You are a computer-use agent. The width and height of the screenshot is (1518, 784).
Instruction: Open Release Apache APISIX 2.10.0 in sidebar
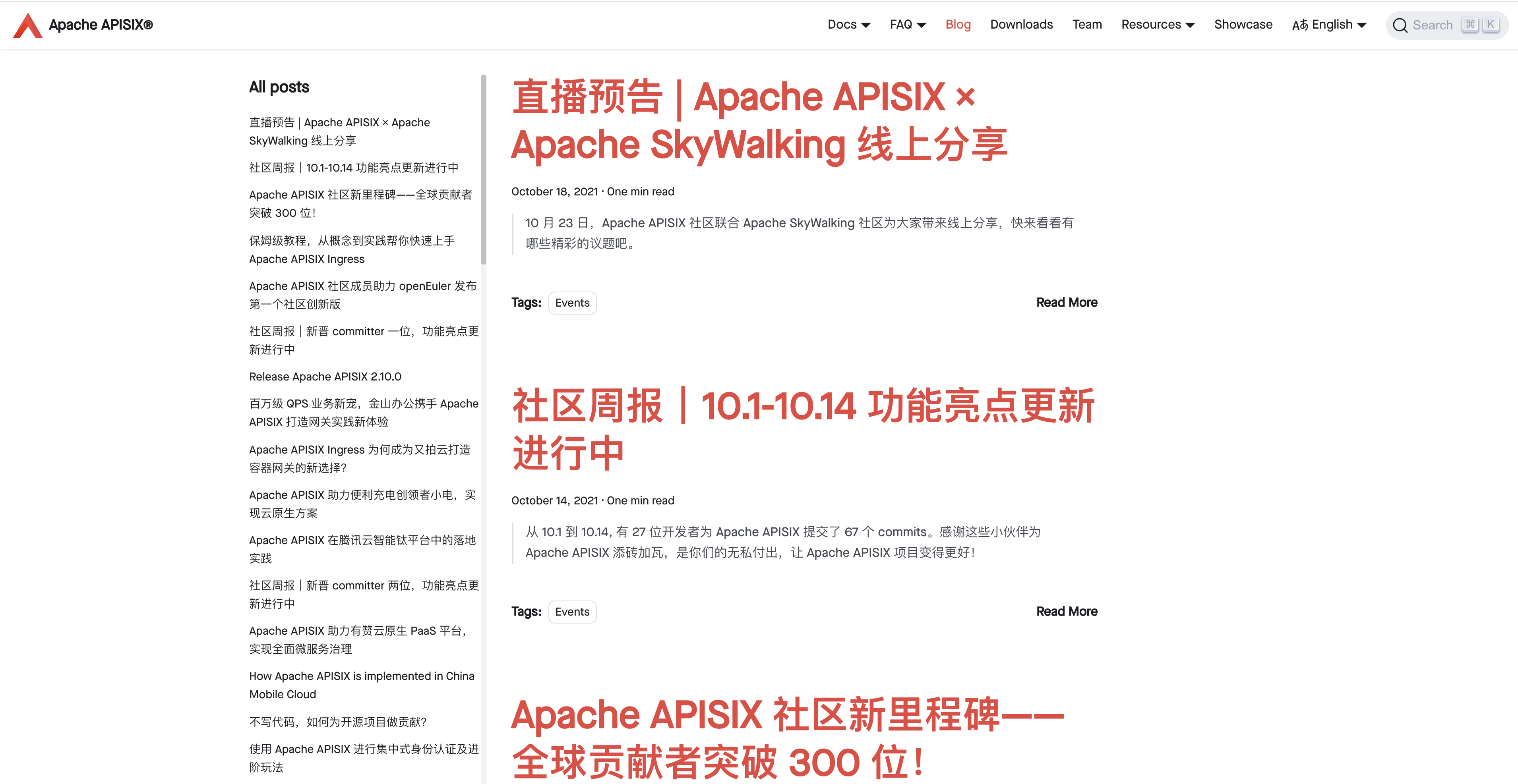325,377
